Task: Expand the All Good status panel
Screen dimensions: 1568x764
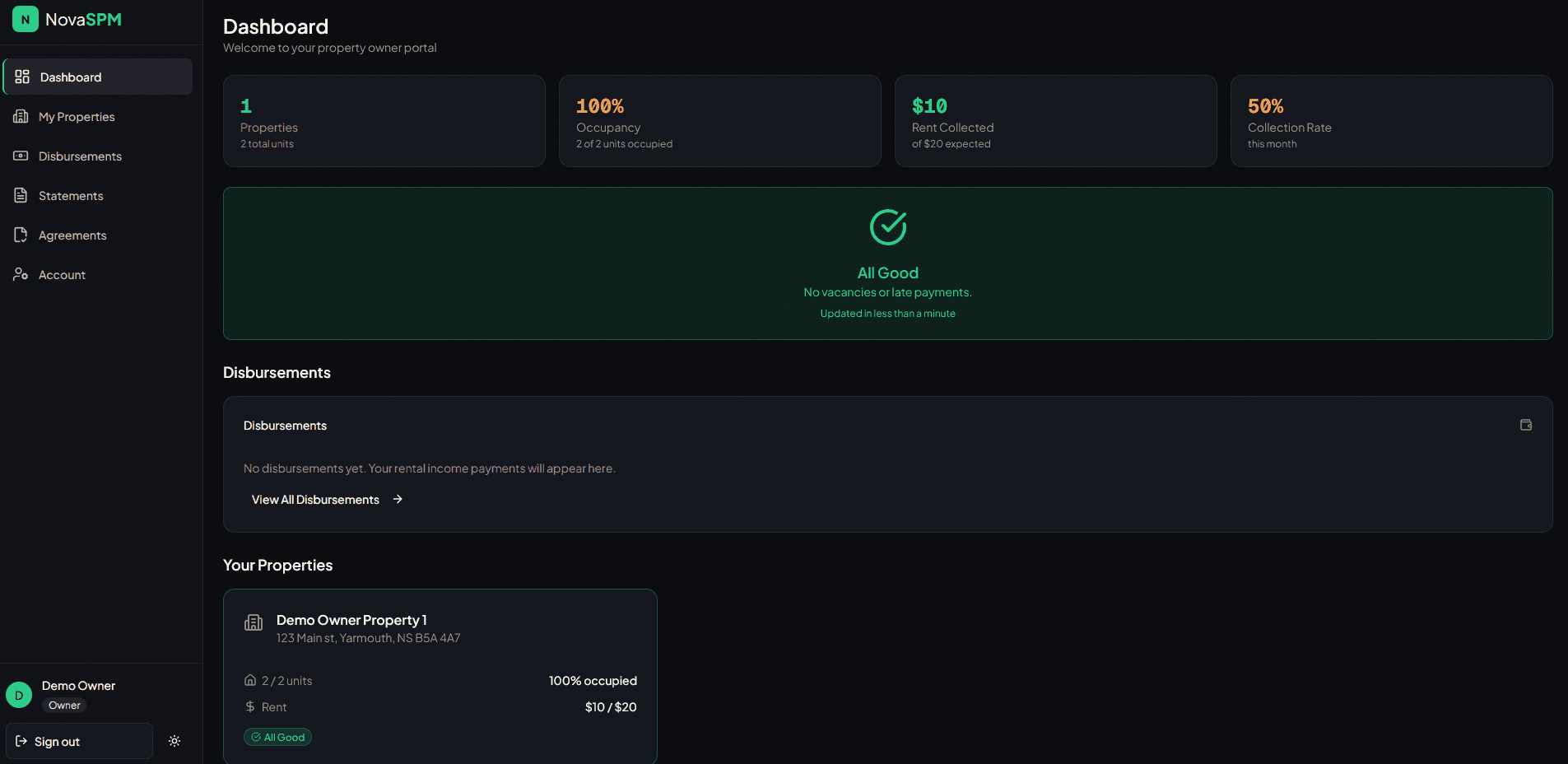Action: click(887, 263)
